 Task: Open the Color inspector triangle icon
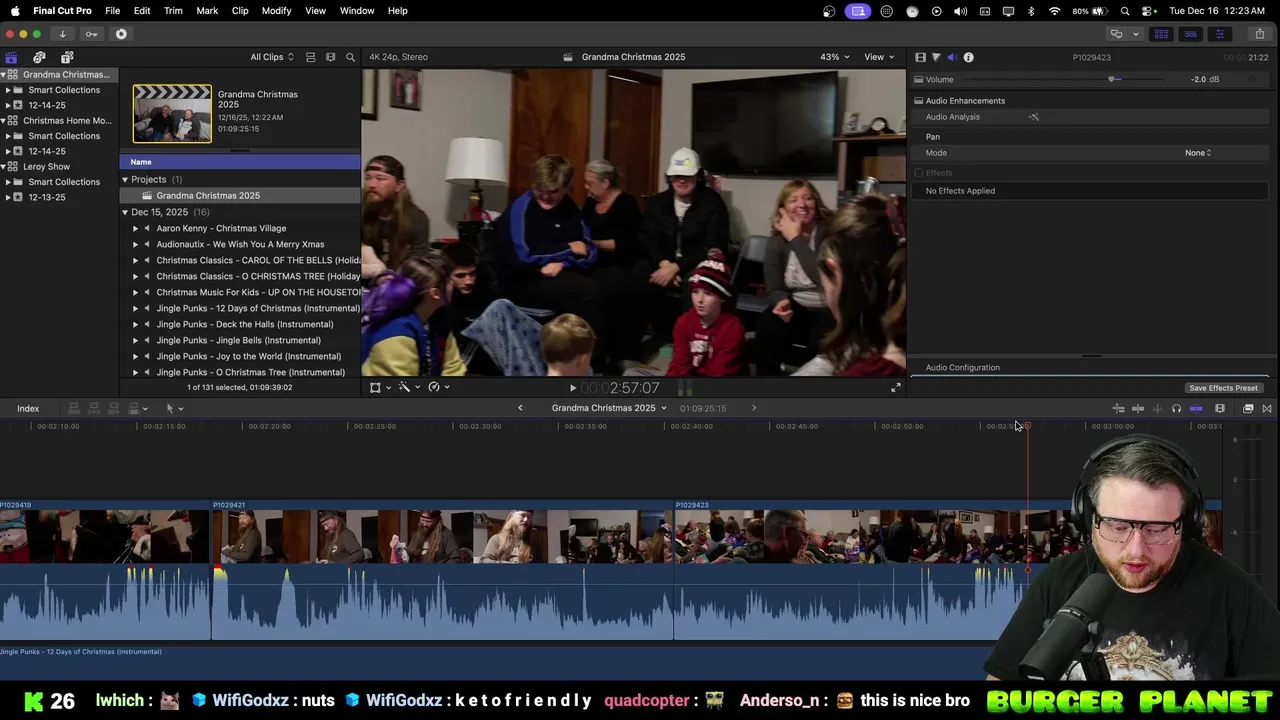click(x=936, y=57)
